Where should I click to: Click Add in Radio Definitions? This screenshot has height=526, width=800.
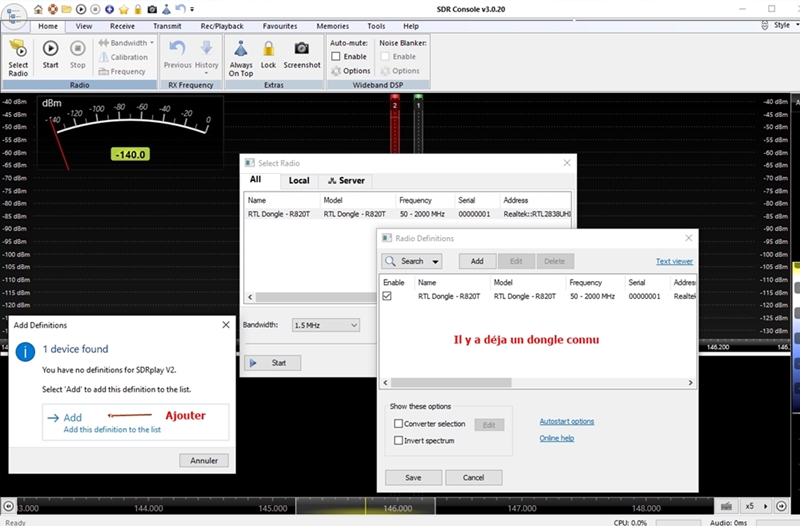point(477,261)
